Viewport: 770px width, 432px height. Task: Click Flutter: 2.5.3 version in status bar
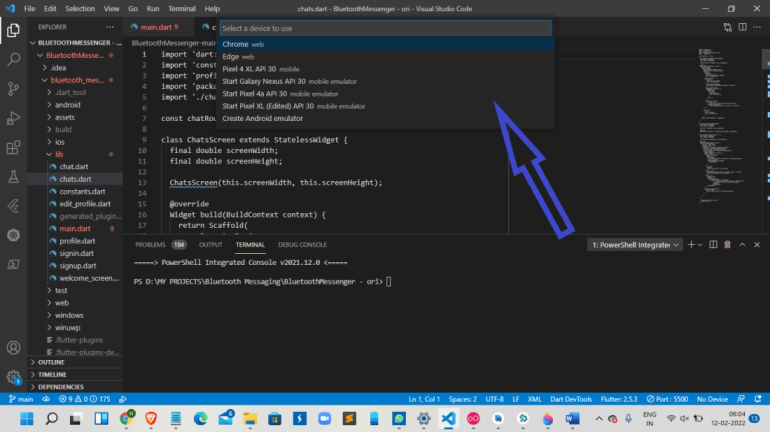[x=619, y=399]
